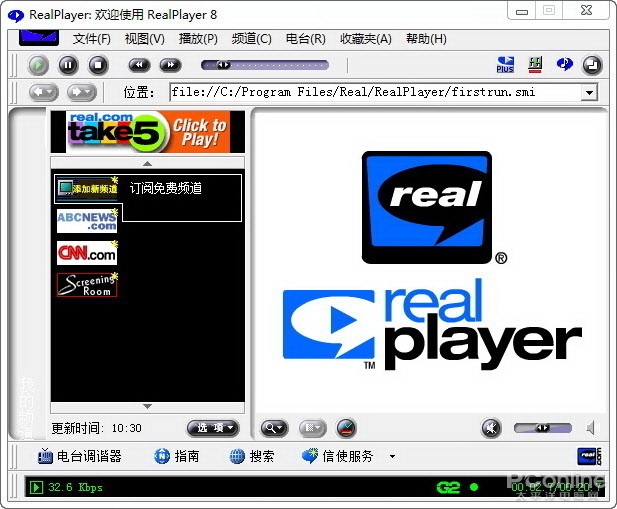Viewport: 617px width, 509px height.
Task: Open the 搜索 search link
Action: 252,456
